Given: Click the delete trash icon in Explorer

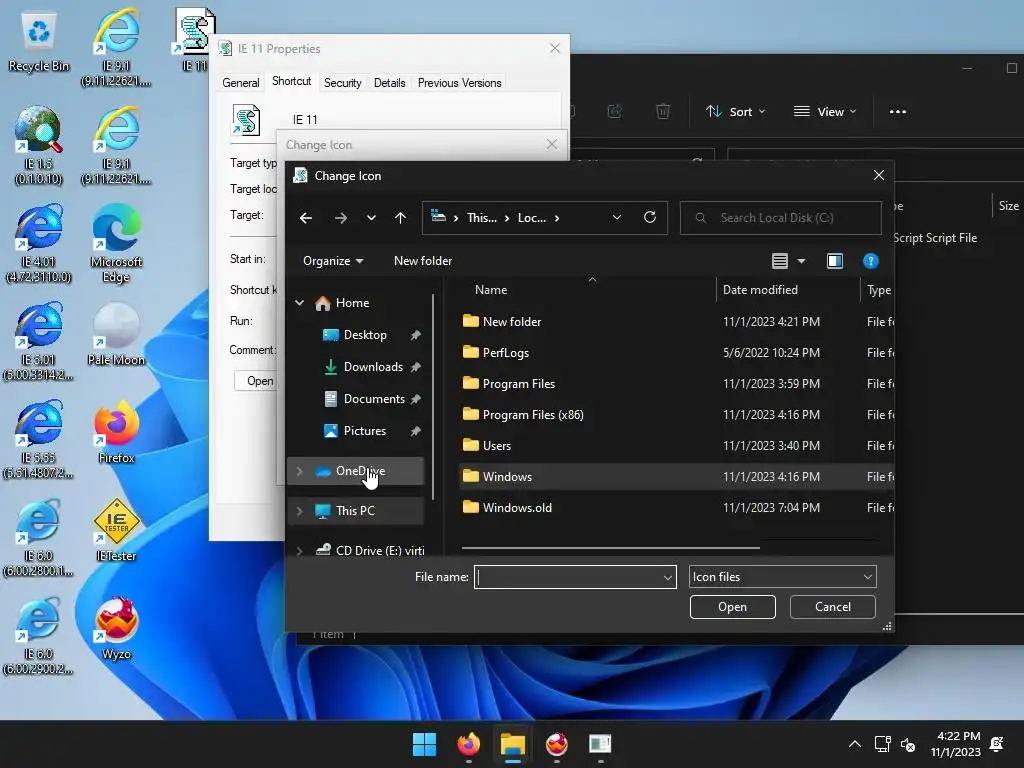Looking at the screenshot, I should coord(662,112).
